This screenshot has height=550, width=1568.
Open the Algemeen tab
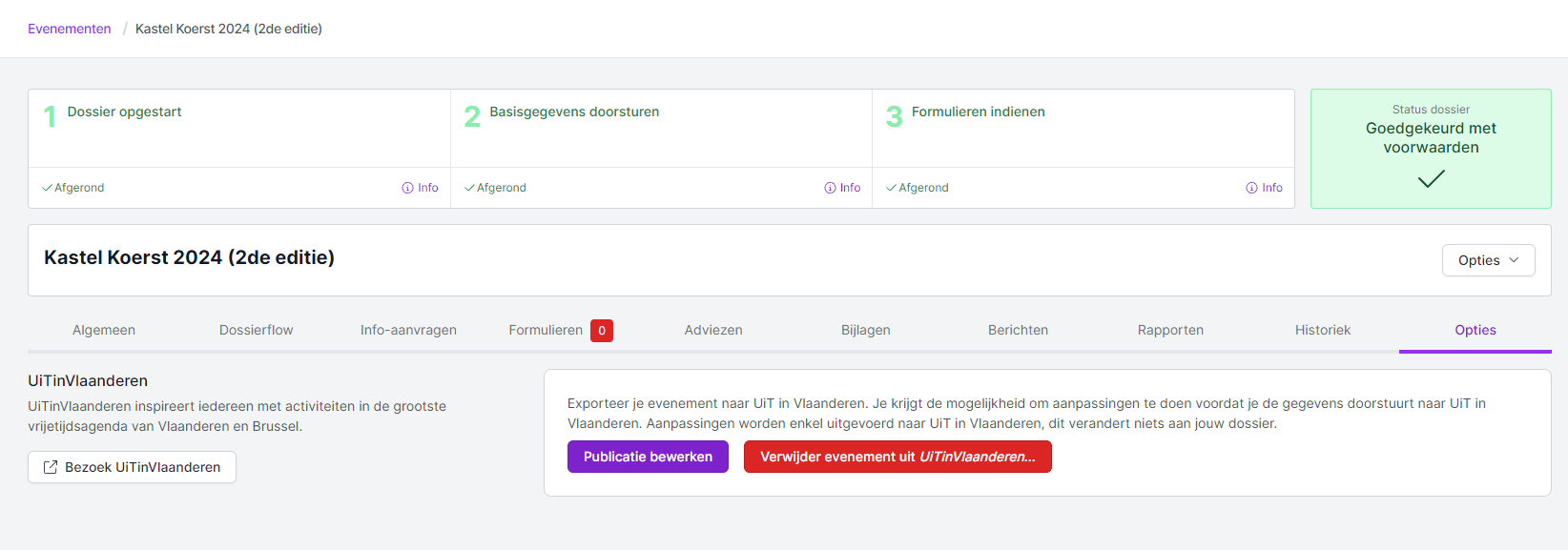tap(104, 330)
